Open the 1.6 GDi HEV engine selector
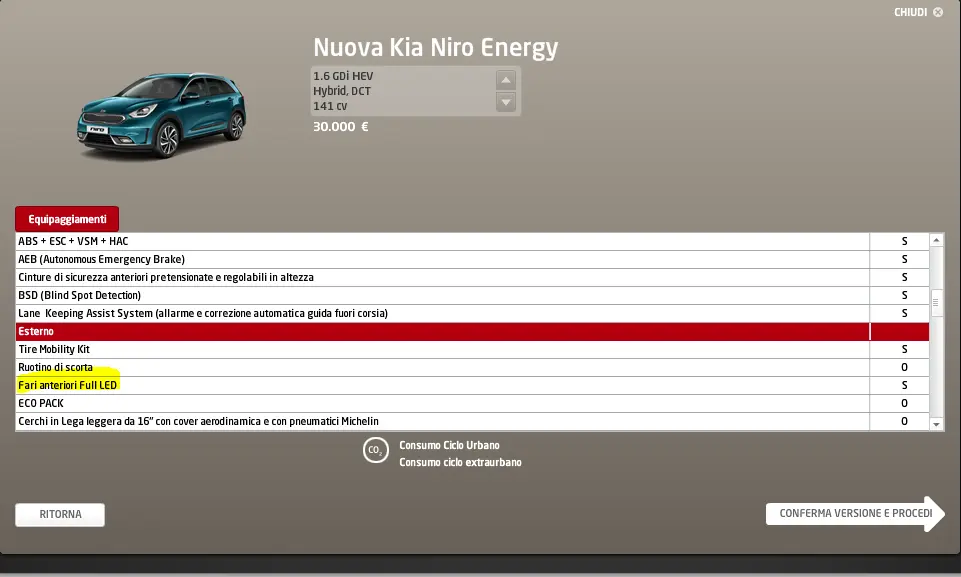 [x=416, y=91]
